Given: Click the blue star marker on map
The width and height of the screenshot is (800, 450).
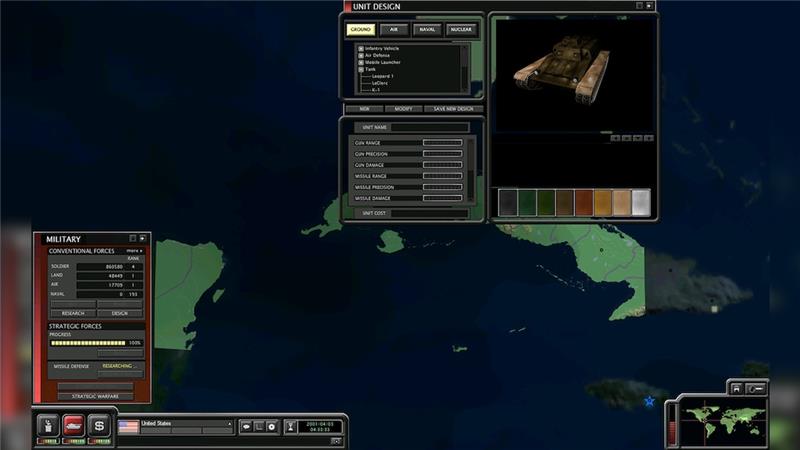Looking at the screenshot, I should tap(649, 401).
